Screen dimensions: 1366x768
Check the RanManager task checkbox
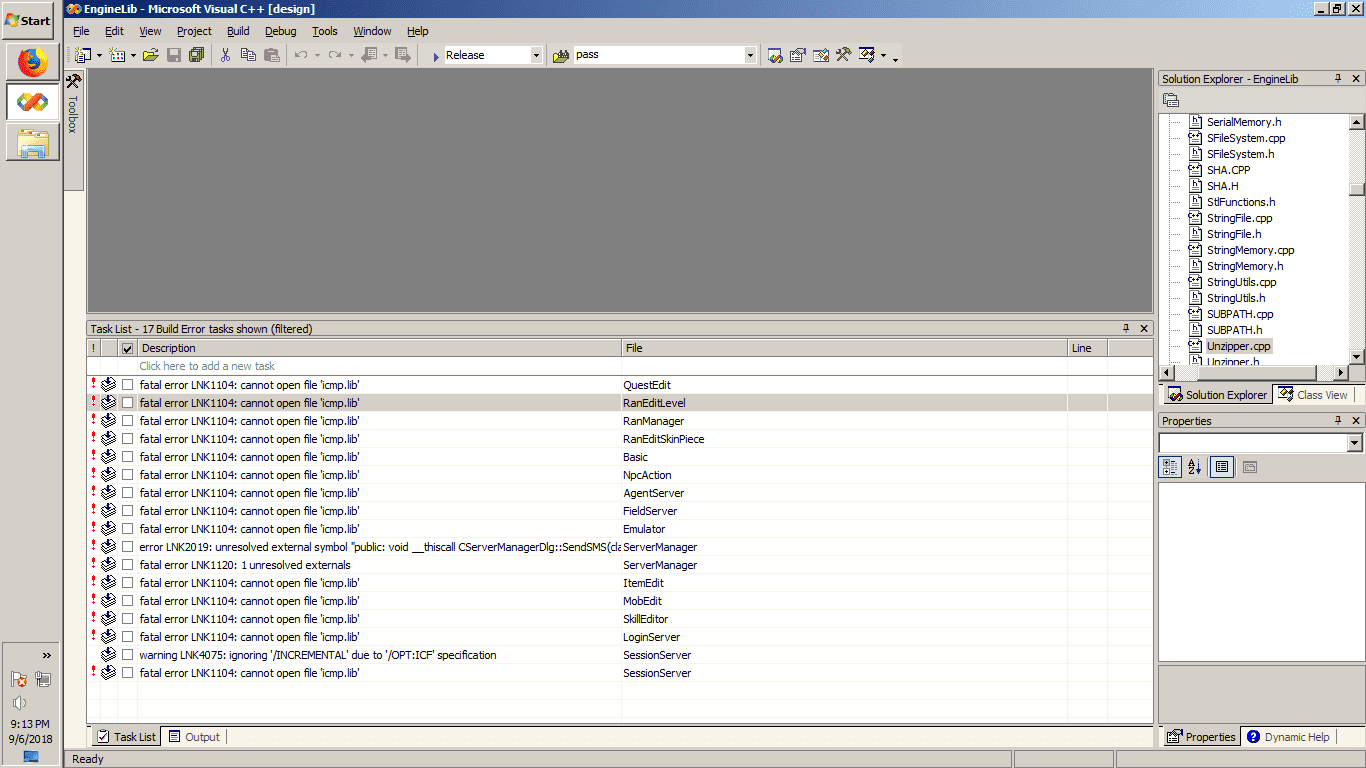[x=127, y=421]
